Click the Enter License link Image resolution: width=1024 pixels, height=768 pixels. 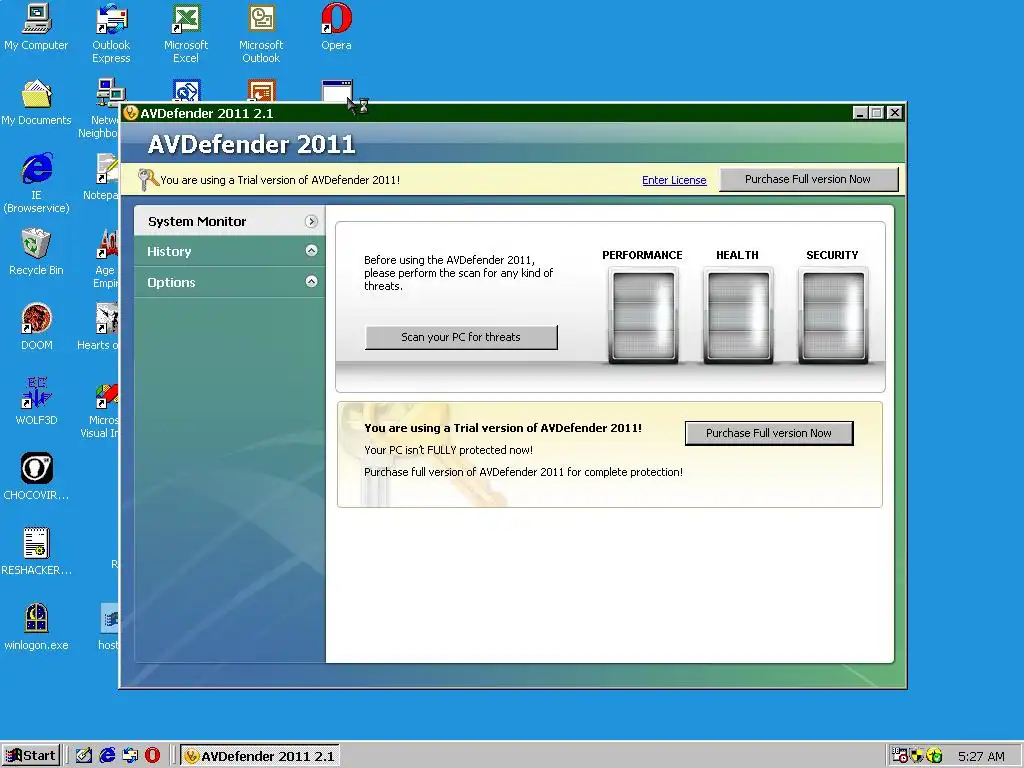coord(674,180)
